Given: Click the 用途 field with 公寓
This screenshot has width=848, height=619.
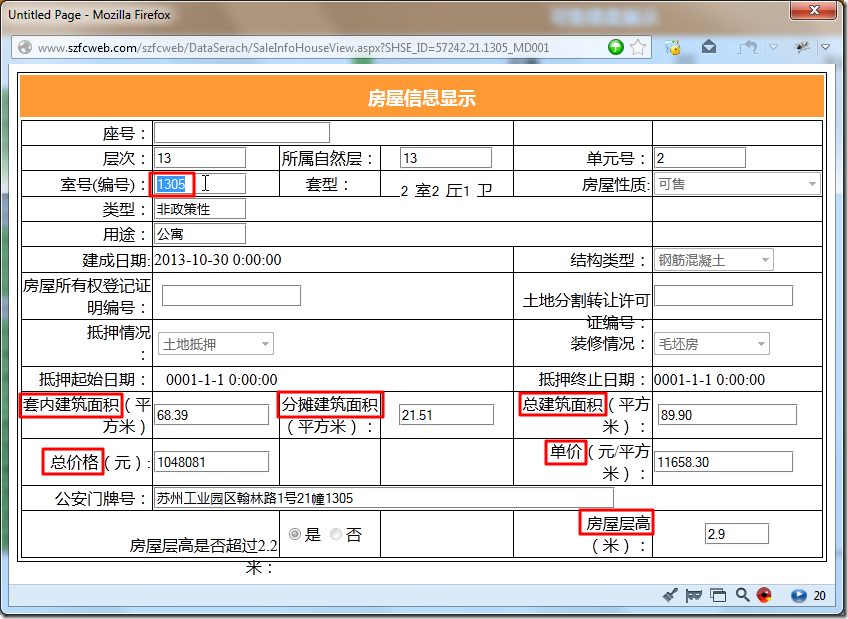Looking at the screenshot, I should point(200,234).
